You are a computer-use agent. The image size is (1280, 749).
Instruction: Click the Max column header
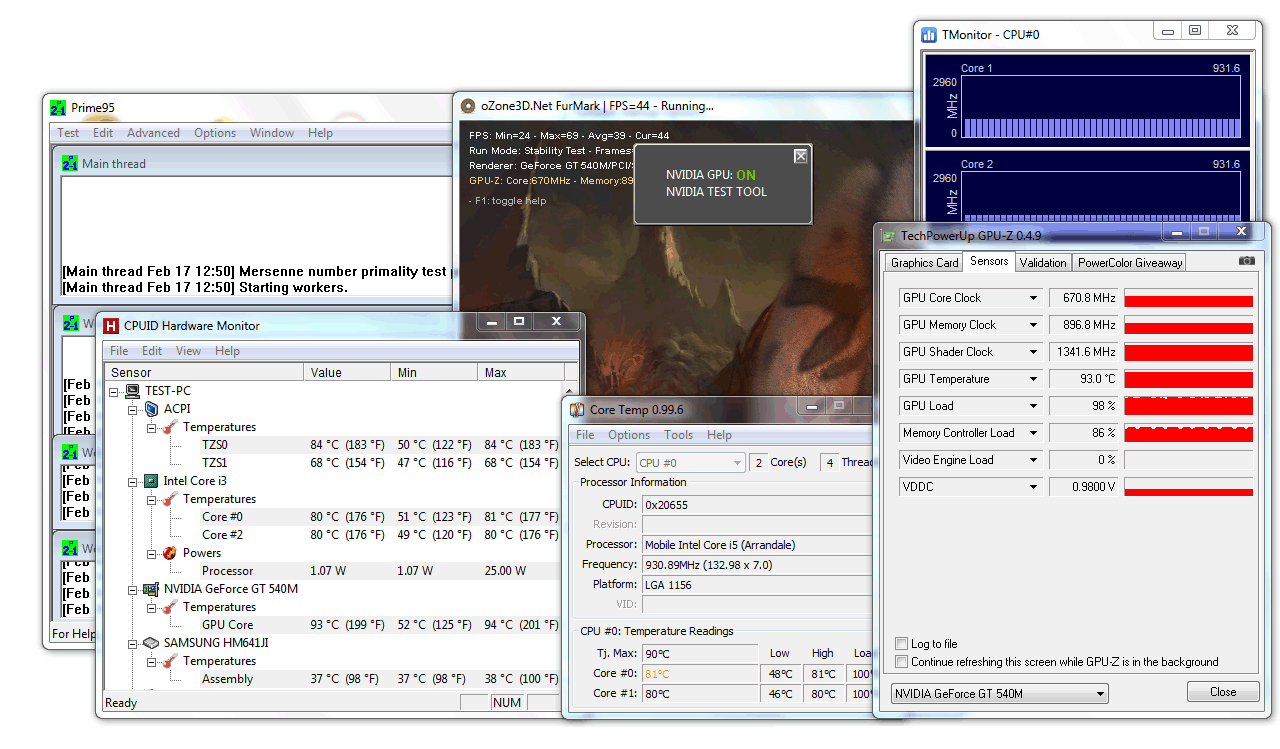point(520,372)
